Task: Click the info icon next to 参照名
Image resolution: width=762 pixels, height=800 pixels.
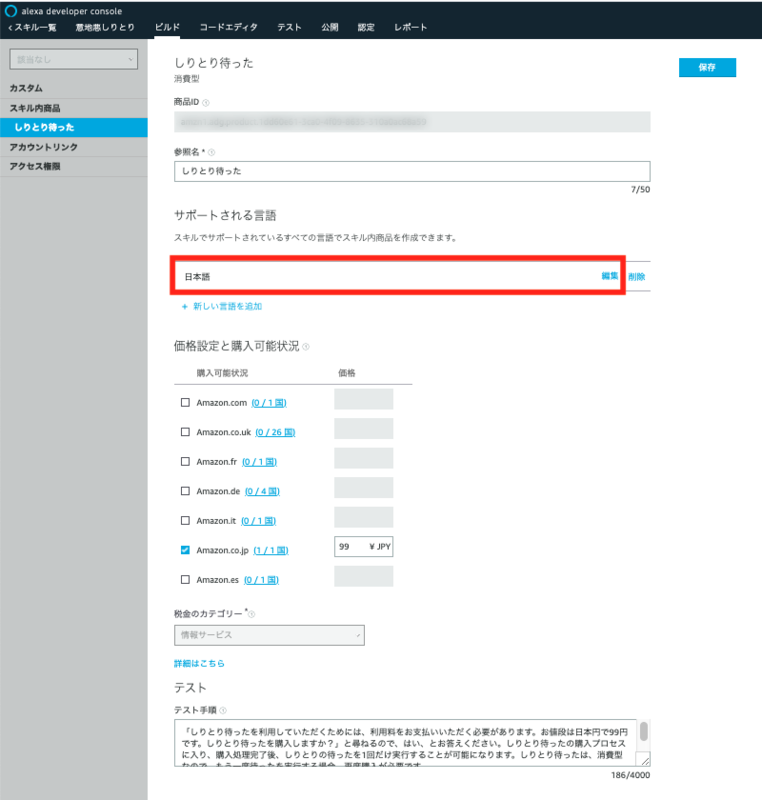Action: pos(212,152)
